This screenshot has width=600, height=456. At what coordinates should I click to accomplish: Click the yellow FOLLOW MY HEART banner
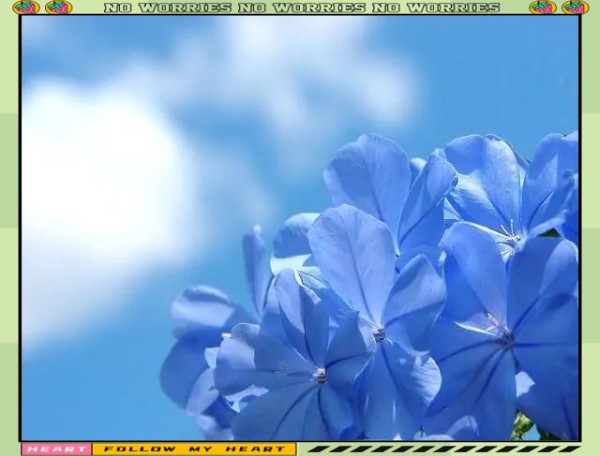(x=194, y=449)
